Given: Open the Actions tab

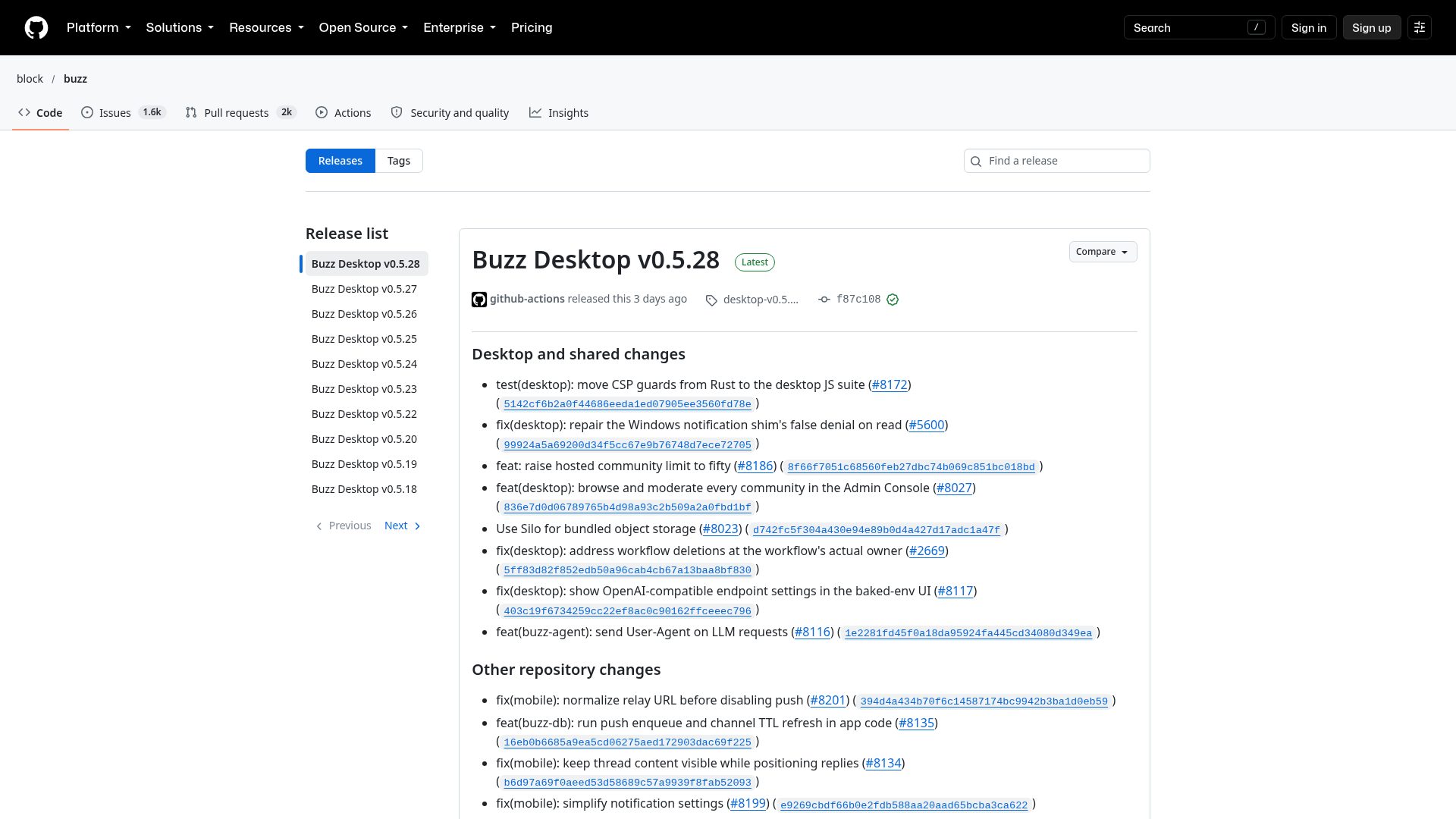Looking at the screenshot, I should point(344,113).
